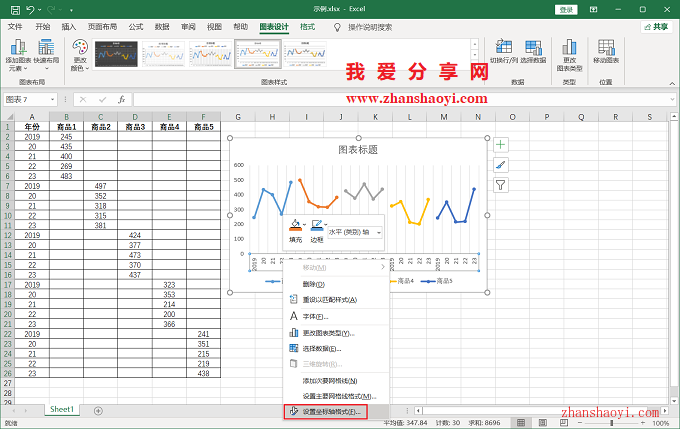Switch to the 公式 (Formulas) tab
This screenshot has width=680, height=429.
pos(136,27)
